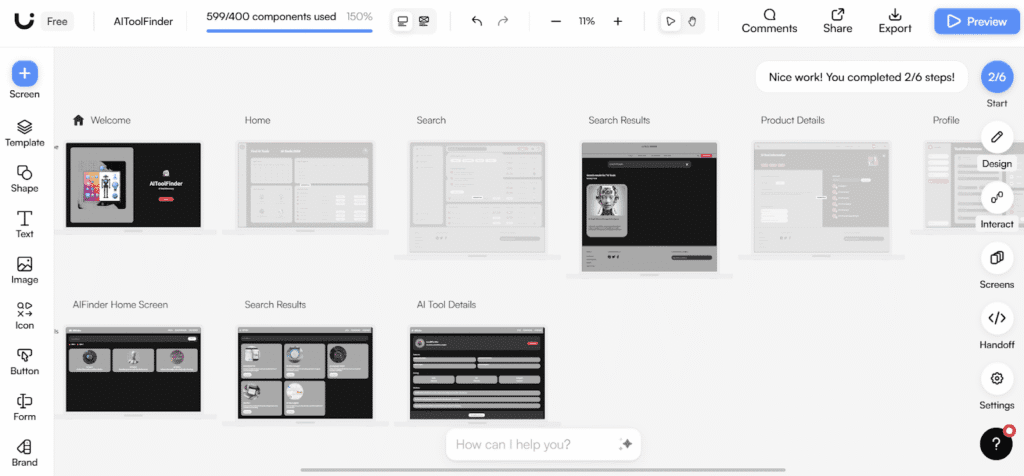Click the add Screen plus button
Screen dimensions: 1024x476
(25, 73)
